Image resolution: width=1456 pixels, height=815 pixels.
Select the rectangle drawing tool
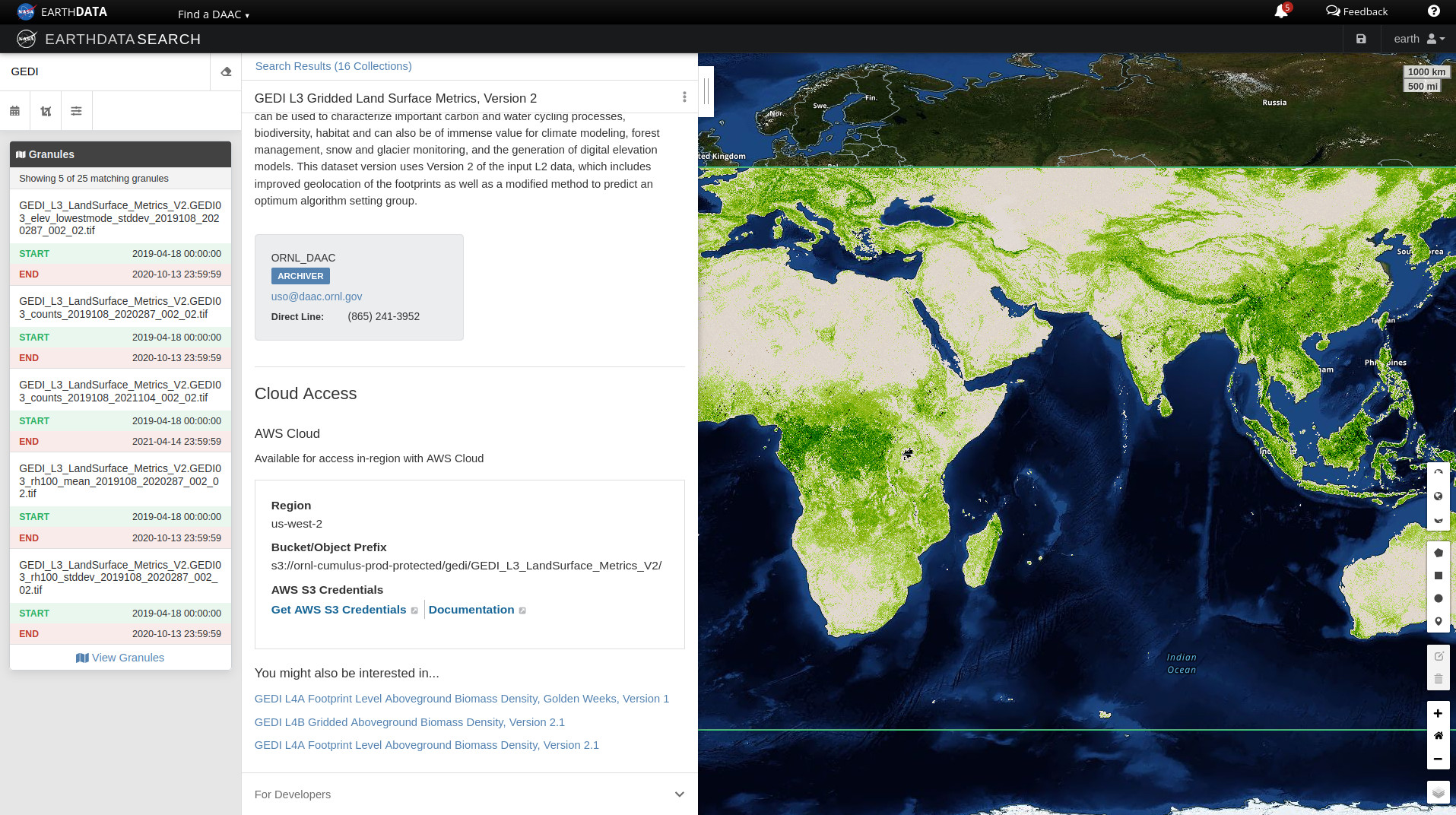pyautogui.click(x=1438, y=576)
